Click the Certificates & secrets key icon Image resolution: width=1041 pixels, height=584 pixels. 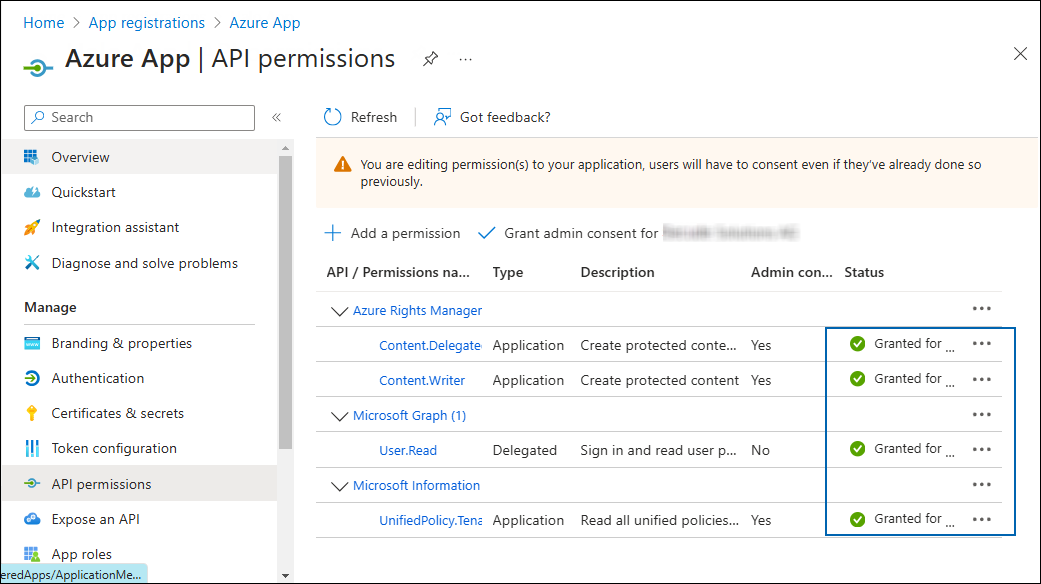(33, 413)
